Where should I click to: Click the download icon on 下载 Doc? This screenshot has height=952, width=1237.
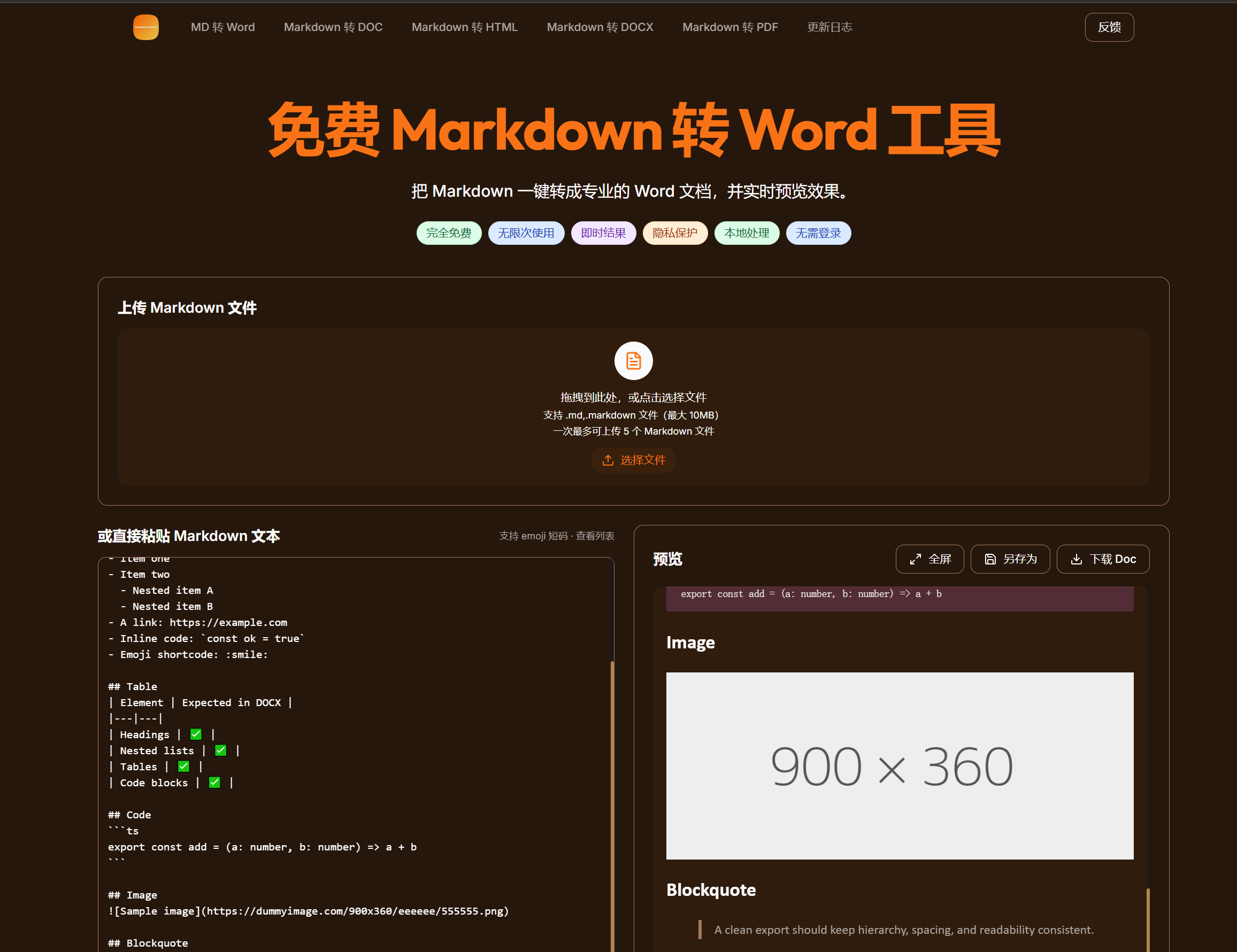(x=1076, y=559)
